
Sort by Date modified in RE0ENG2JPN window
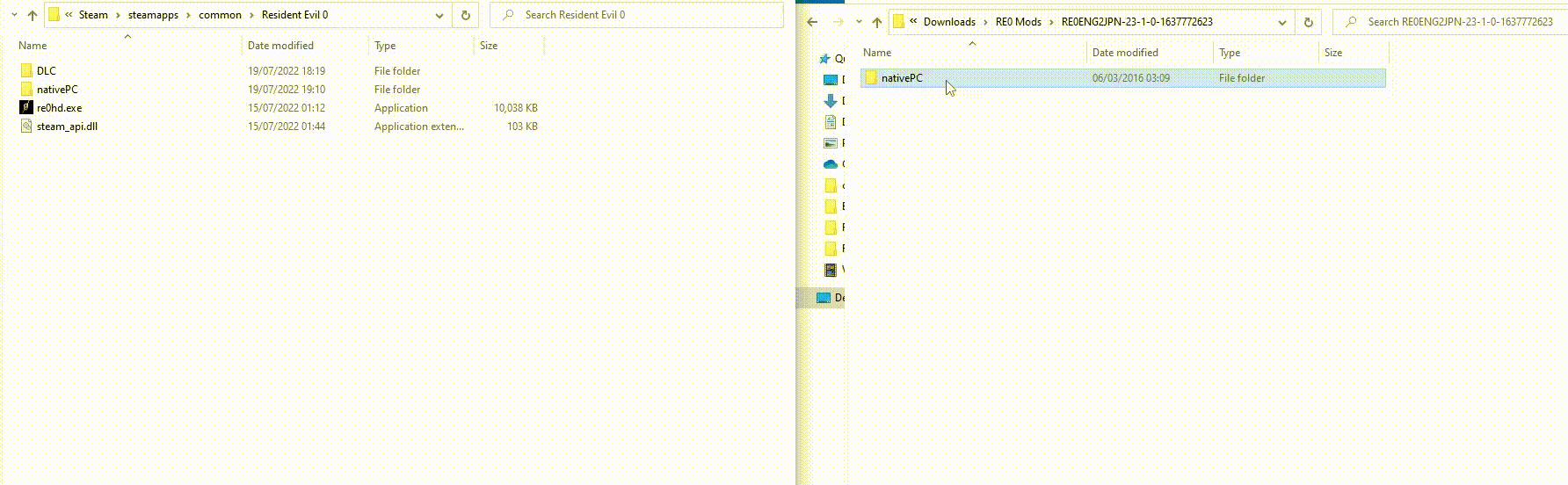click(x=1125, y=53)
